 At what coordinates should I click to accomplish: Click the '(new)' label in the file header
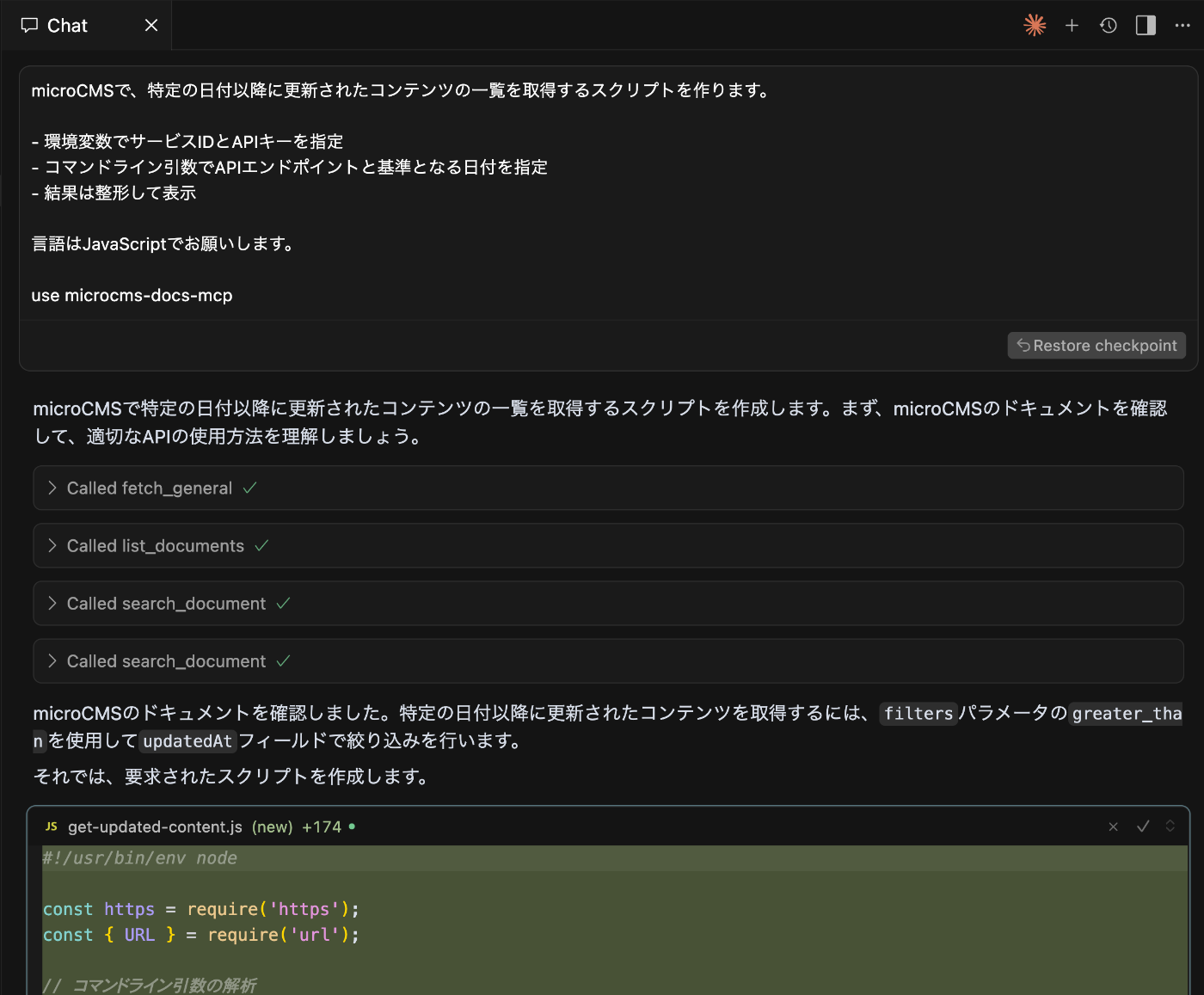coord(272,827)
